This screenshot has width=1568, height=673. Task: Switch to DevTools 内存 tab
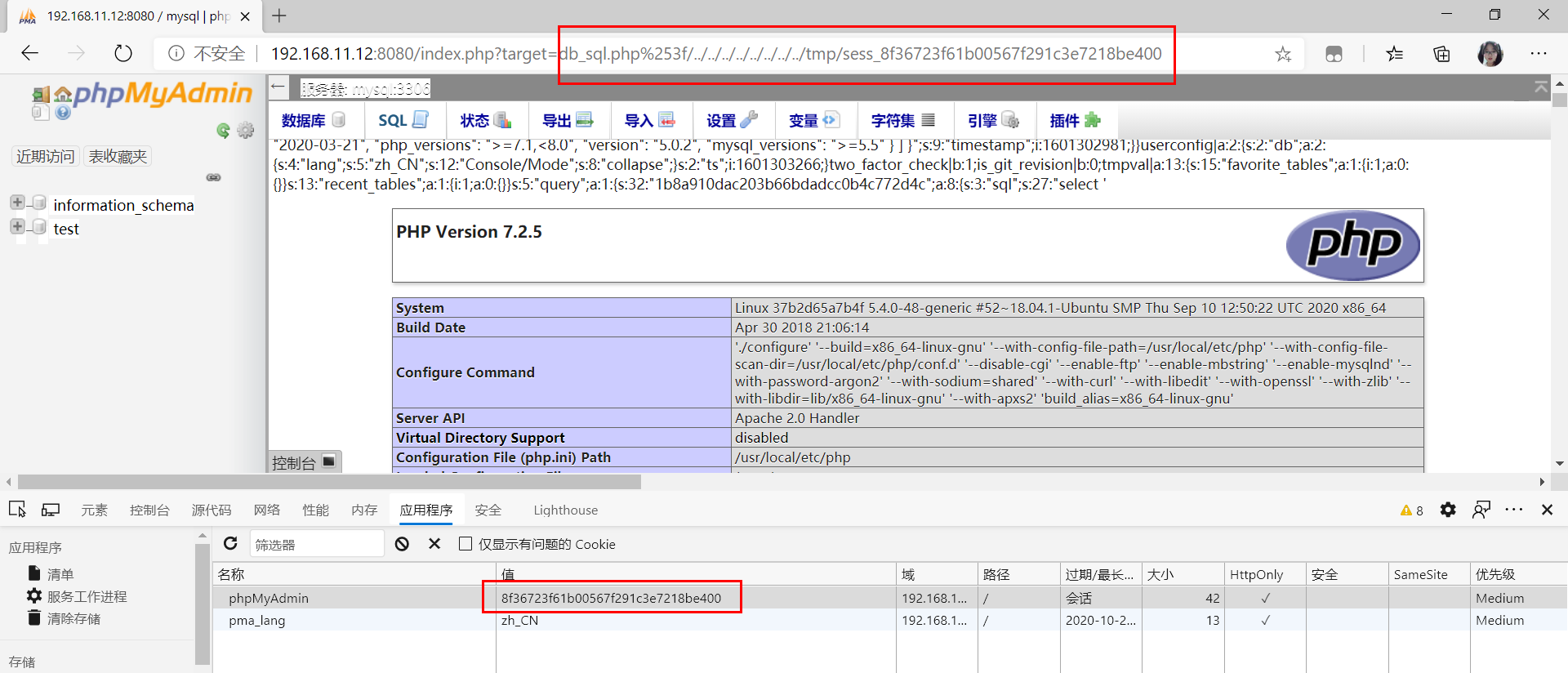tap(364, 510)
